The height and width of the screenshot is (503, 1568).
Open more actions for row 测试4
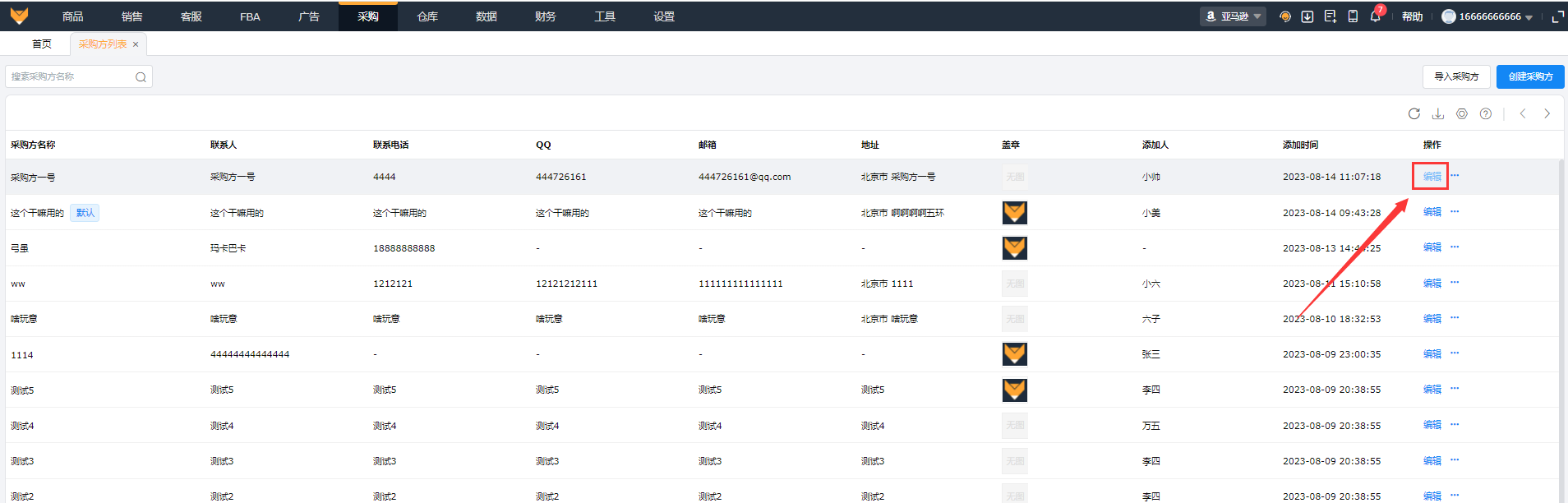pyautogui.click(x=1455, y=425)
